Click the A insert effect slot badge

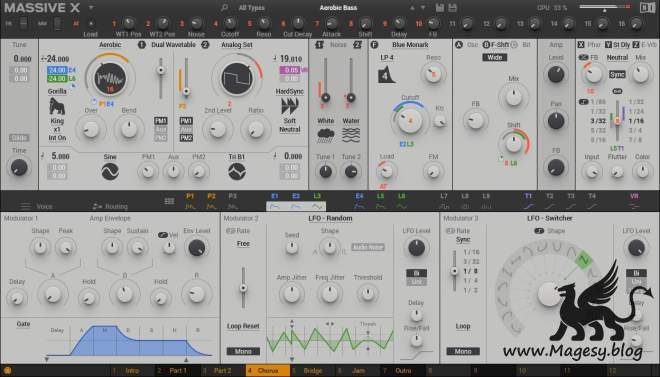tap(459, 45)
